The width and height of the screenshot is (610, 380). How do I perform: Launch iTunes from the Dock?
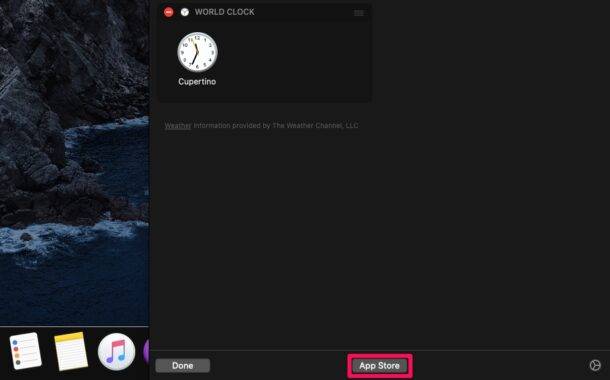(x=116, y=352)
